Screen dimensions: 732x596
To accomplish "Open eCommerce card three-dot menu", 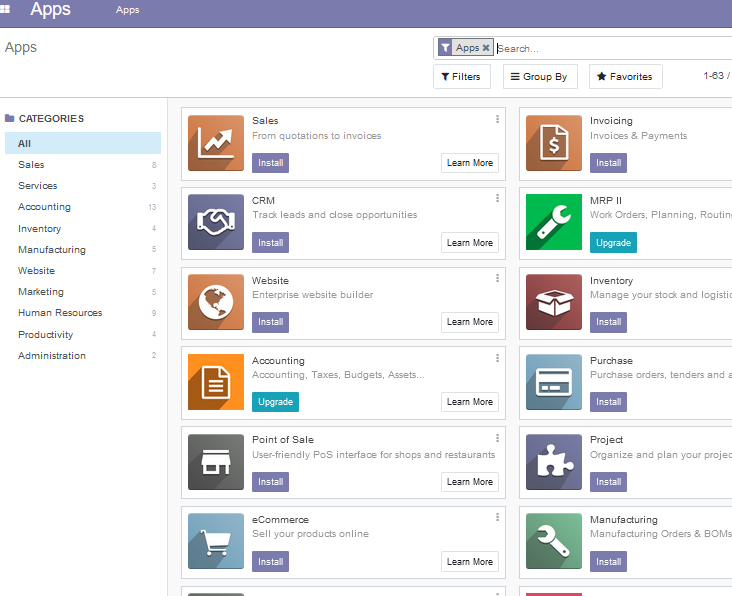I will pos(497,517).
